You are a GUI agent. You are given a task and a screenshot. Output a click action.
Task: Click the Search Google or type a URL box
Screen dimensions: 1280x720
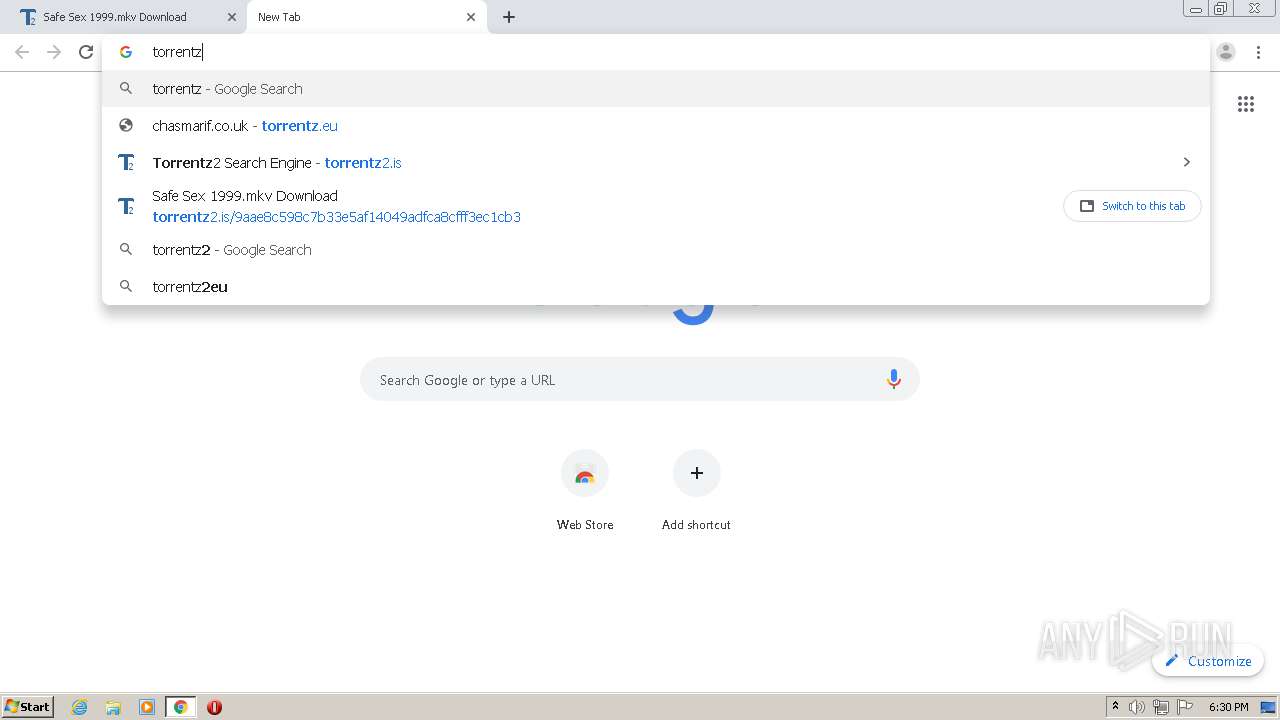(x=640, y=380)
